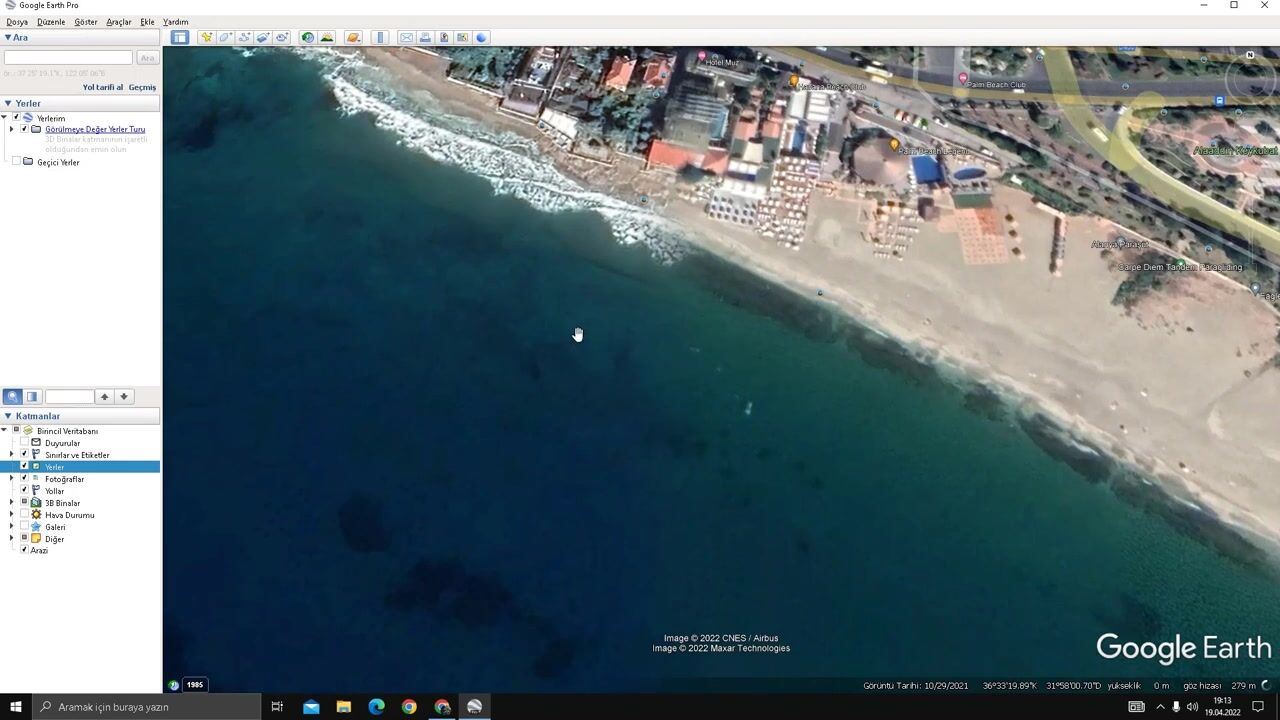
Task: Click the search input field in the Ara panel
Action: pyautogui.click(x=68, y=58)
